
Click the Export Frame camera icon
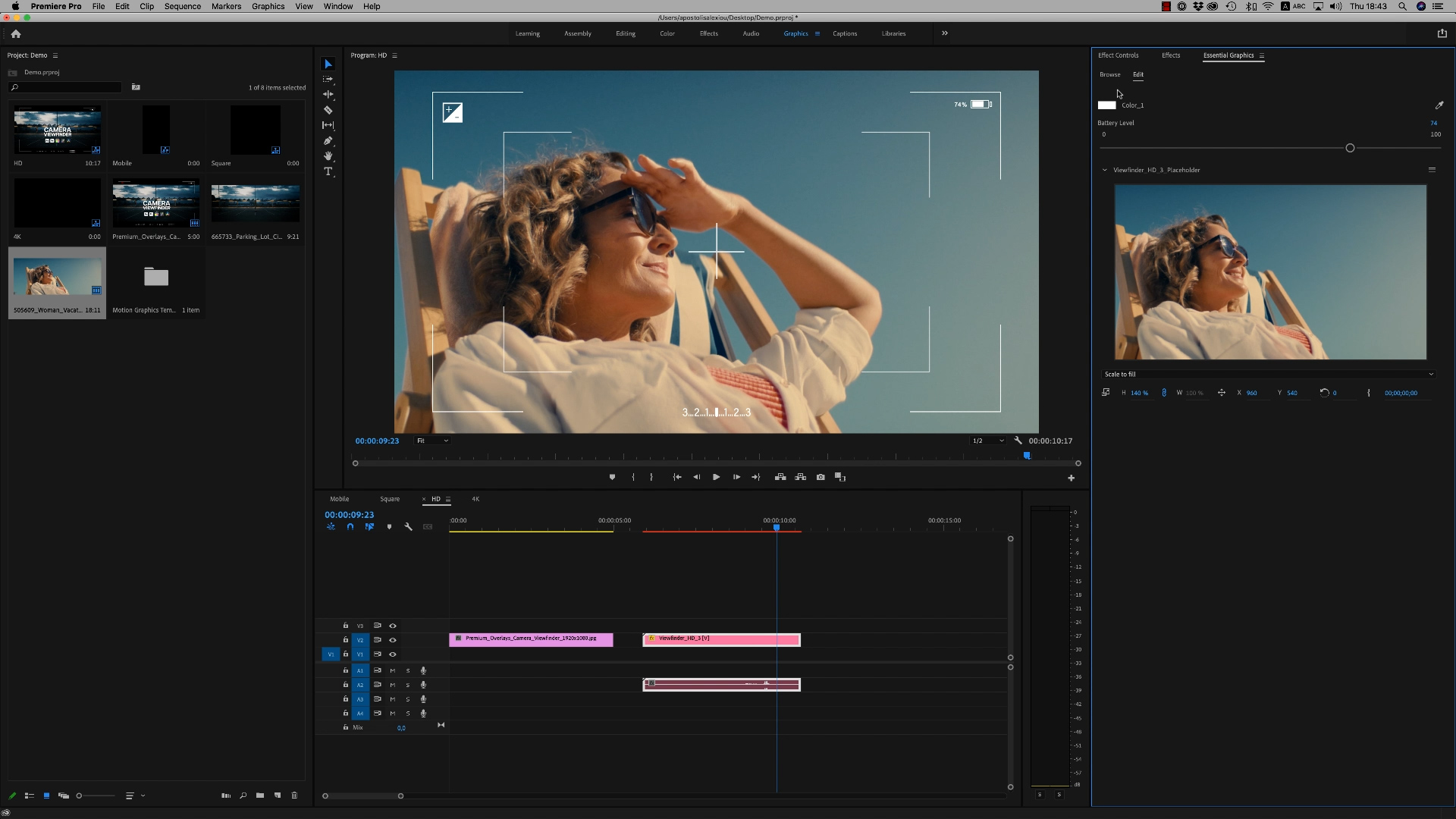tap(821, 477)
